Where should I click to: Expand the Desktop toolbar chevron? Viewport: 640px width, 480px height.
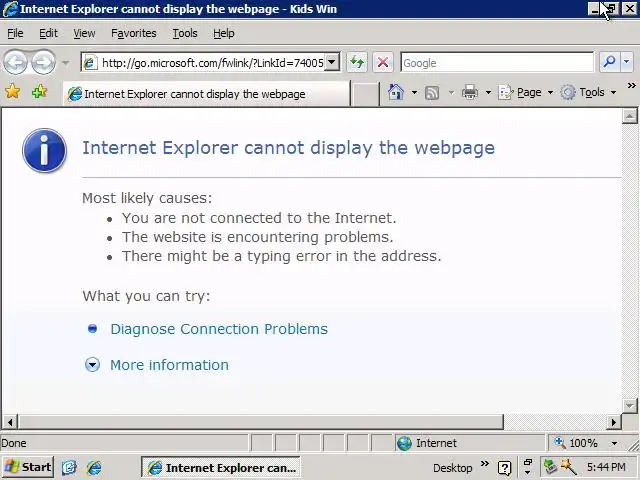coord(484,463)
